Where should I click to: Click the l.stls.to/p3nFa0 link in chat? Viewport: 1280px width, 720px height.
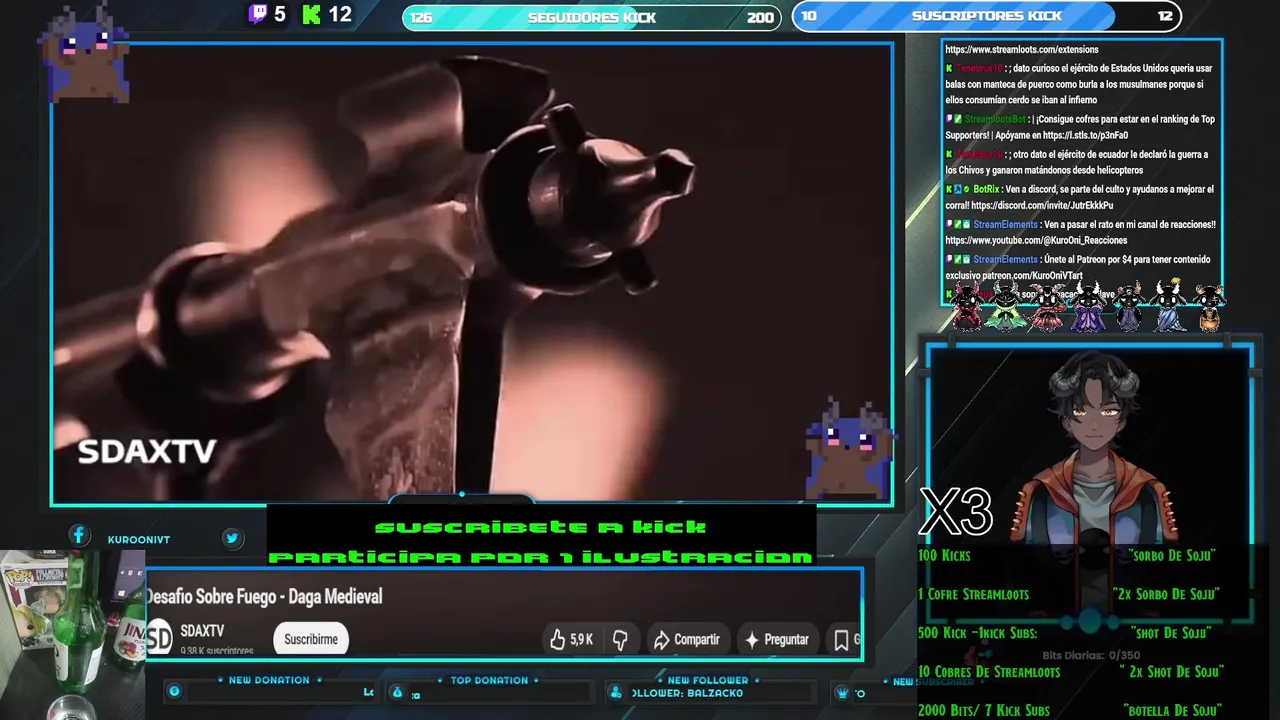pos(1086,135)
